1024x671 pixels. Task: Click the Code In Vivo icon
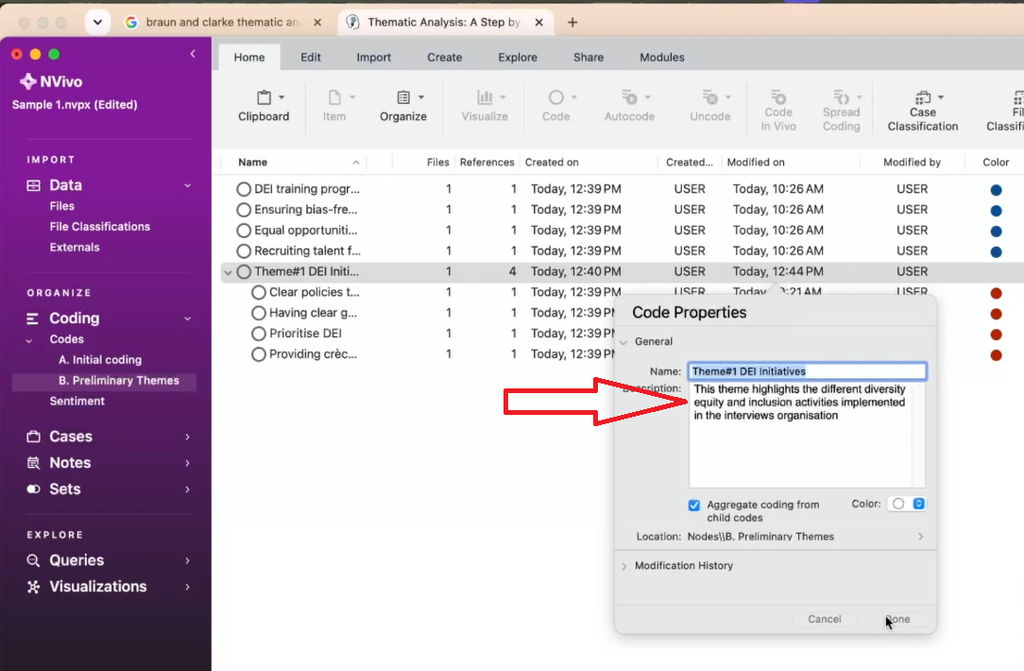[x=778, y=97]
